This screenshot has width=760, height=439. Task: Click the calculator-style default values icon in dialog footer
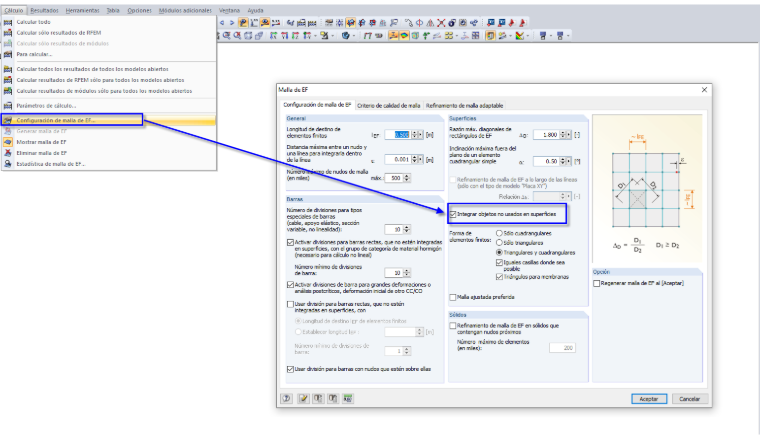[348, 398]
